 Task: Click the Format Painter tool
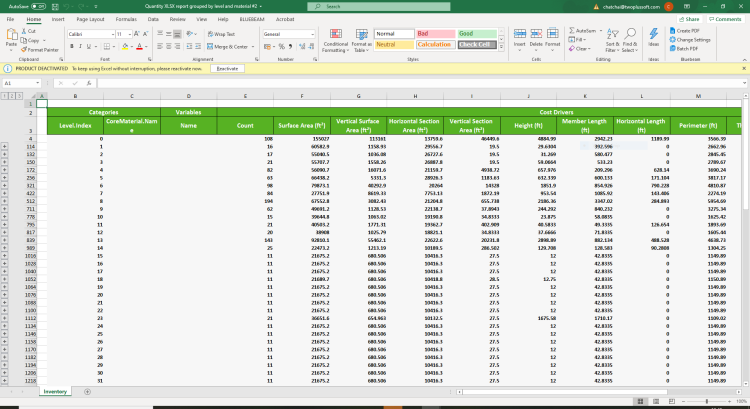click(x=38, y=48)
